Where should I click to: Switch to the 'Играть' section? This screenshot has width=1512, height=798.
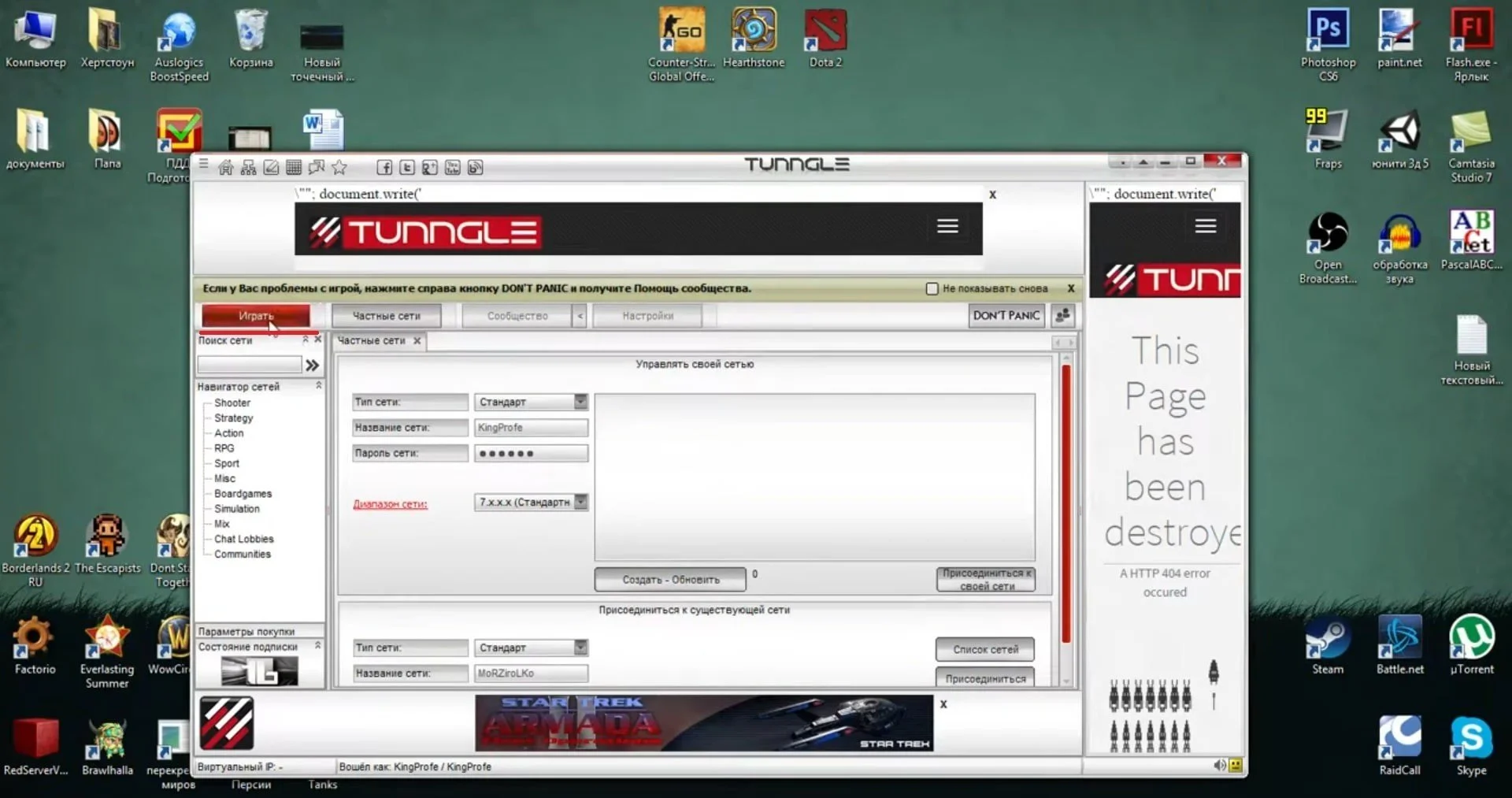pyautogui.click(x=256, y=316)
